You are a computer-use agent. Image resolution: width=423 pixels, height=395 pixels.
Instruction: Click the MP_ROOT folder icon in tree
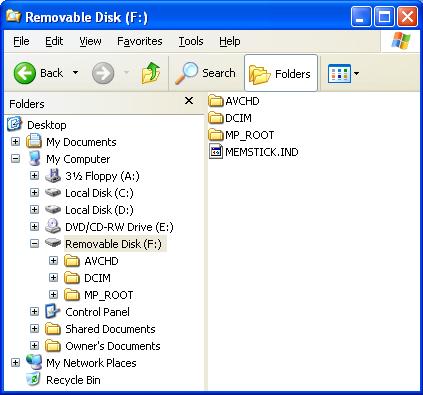[x=72, y=295]
